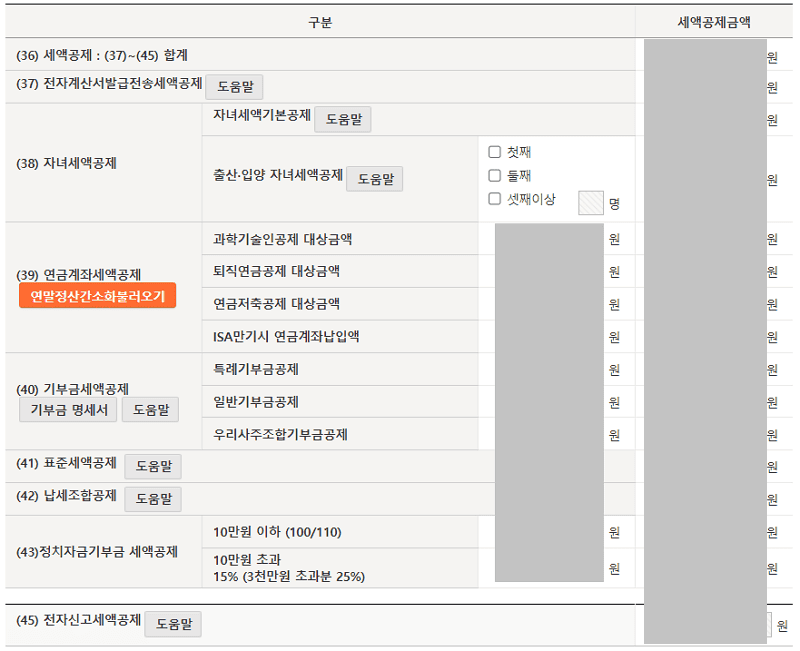Image resolution: width=800 pixels, height=651 pixels.
Task: Open the 기부금 명세서 button
Action: click(x=67, y=410)
